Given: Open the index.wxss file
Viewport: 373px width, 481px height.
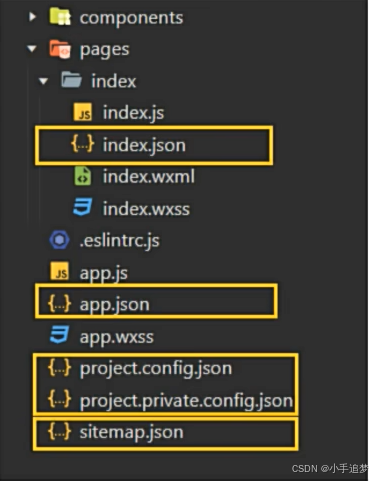Looking at the screenshot, I should pos(146,209).
